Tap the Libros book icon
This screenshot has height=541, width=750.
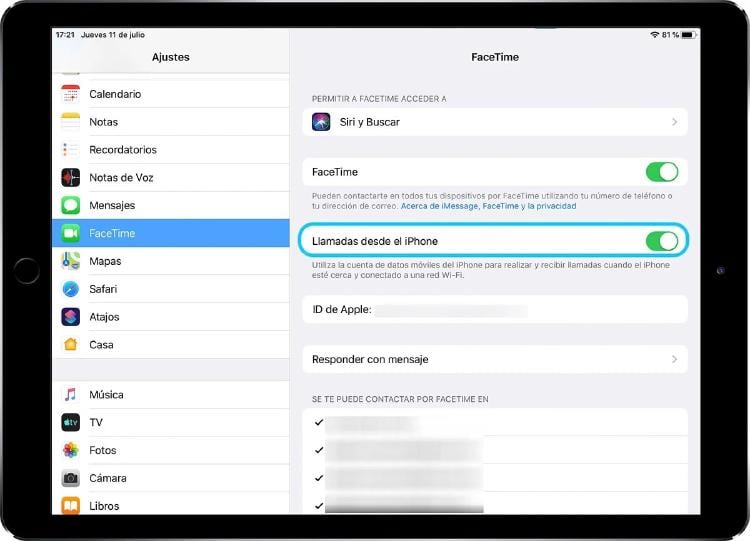click(71, 506)
